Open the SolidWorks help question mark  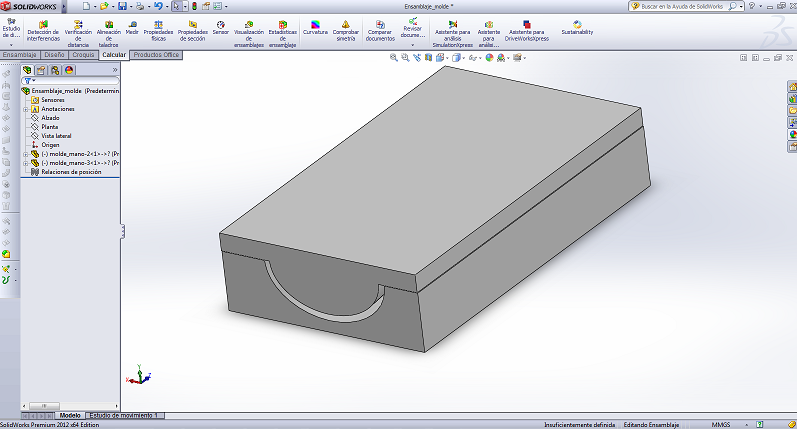tap(752, 6)
